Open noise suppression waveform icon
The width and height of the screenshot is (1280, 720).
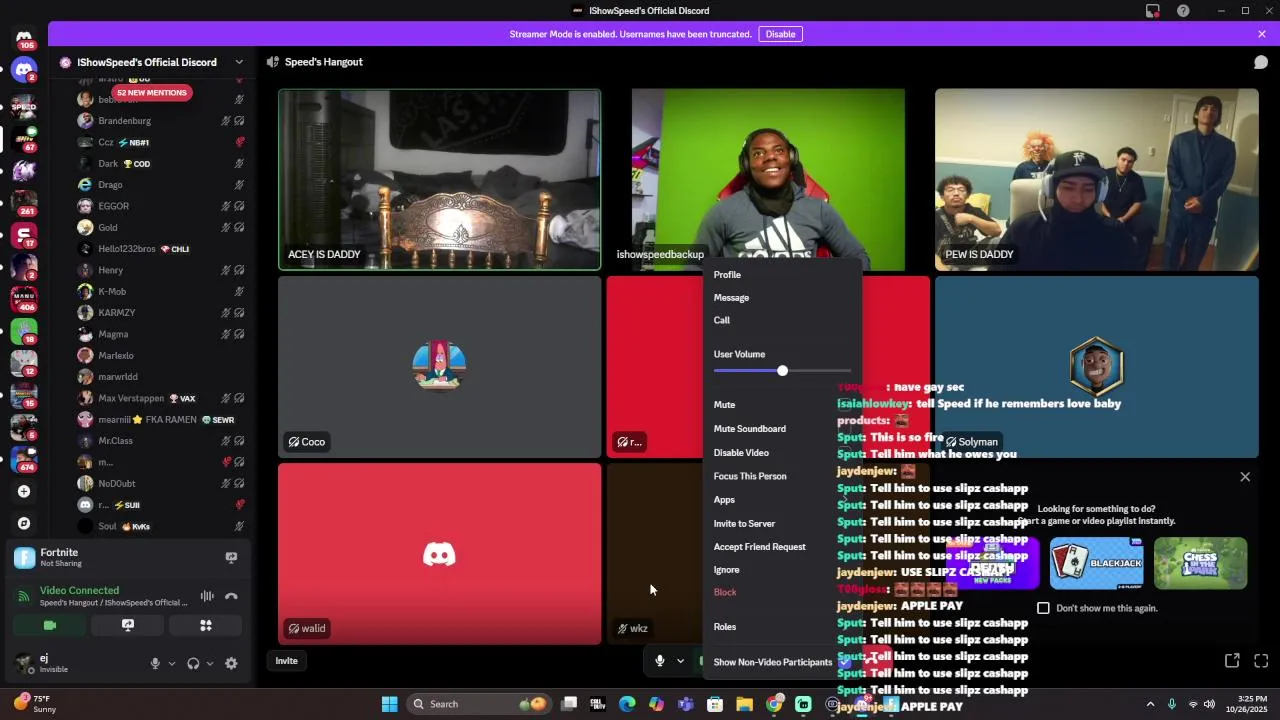point(207,596)
